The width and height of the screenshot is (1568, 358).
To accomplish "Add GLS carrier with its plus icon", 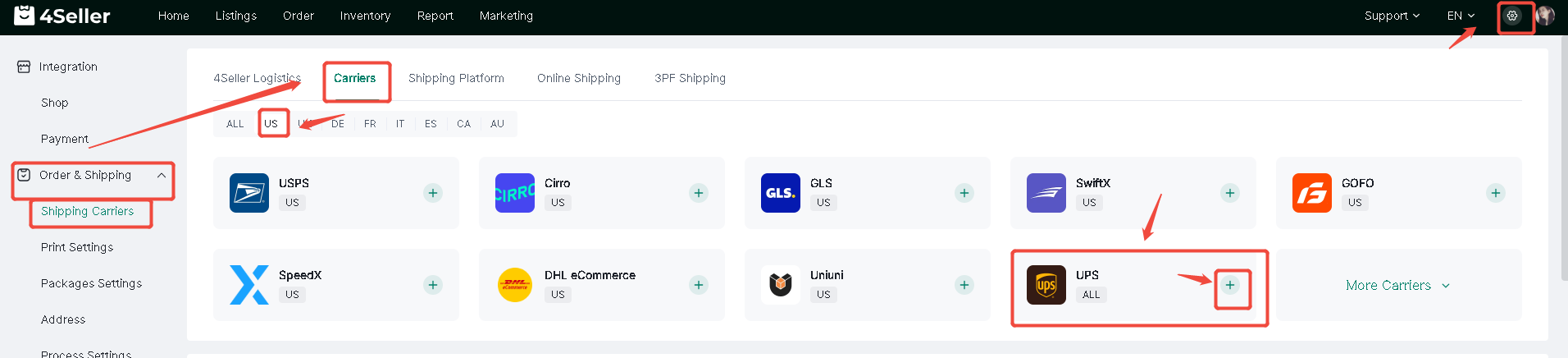I will pyautogui.click(x=964, y=193).
